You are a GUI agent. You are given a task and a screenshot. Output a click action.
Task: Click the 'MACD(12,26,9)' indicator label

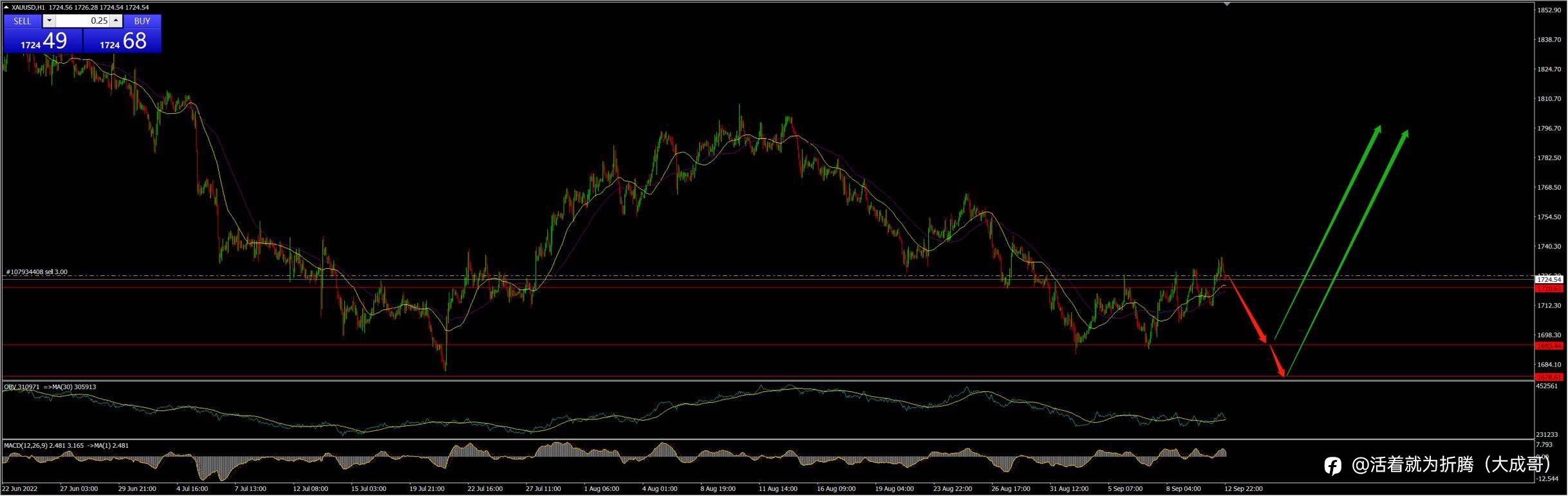coord(26,446)
